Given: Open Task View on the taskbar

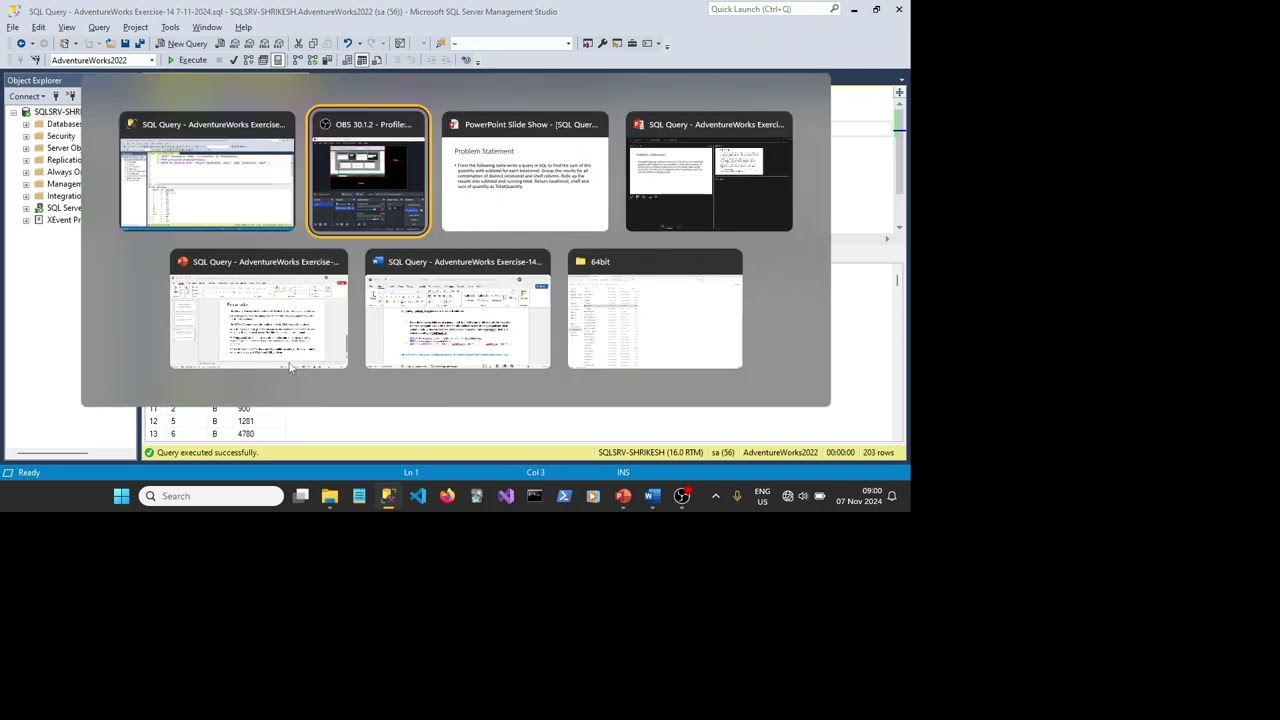Looking at the screenshot, I should click(301, 496).
